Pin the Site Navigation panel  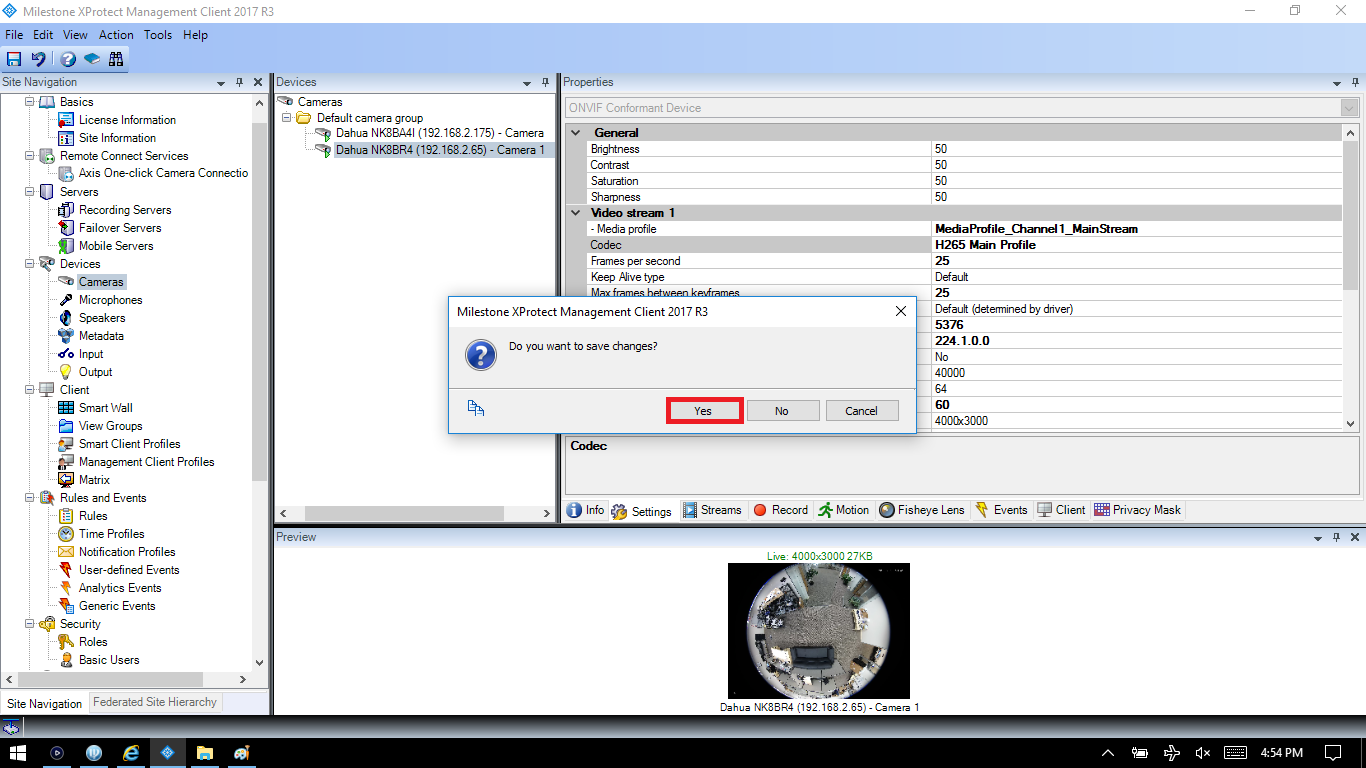[x=239, y=82]
